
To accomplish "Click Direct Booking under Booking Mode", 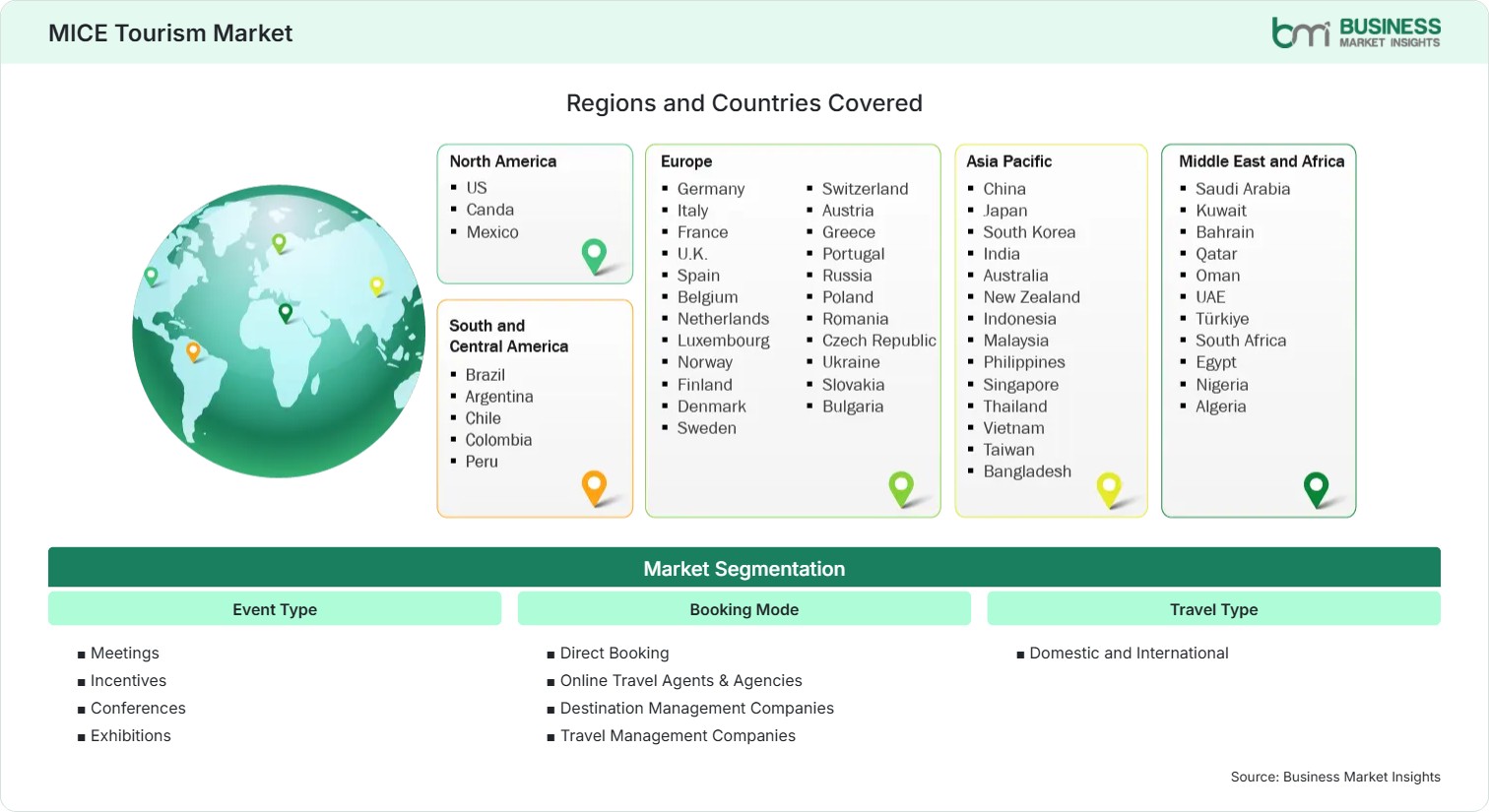I will (x=615, y=653).
